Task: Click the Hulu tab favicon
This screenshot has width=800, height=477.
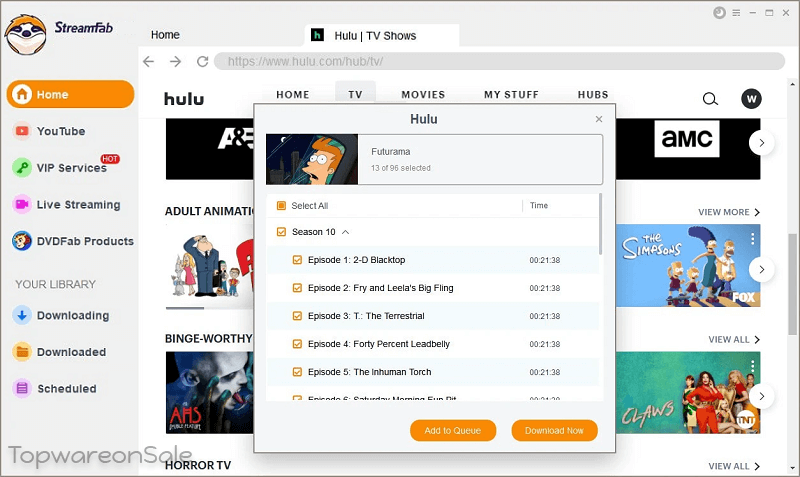Action: (317, 35)
